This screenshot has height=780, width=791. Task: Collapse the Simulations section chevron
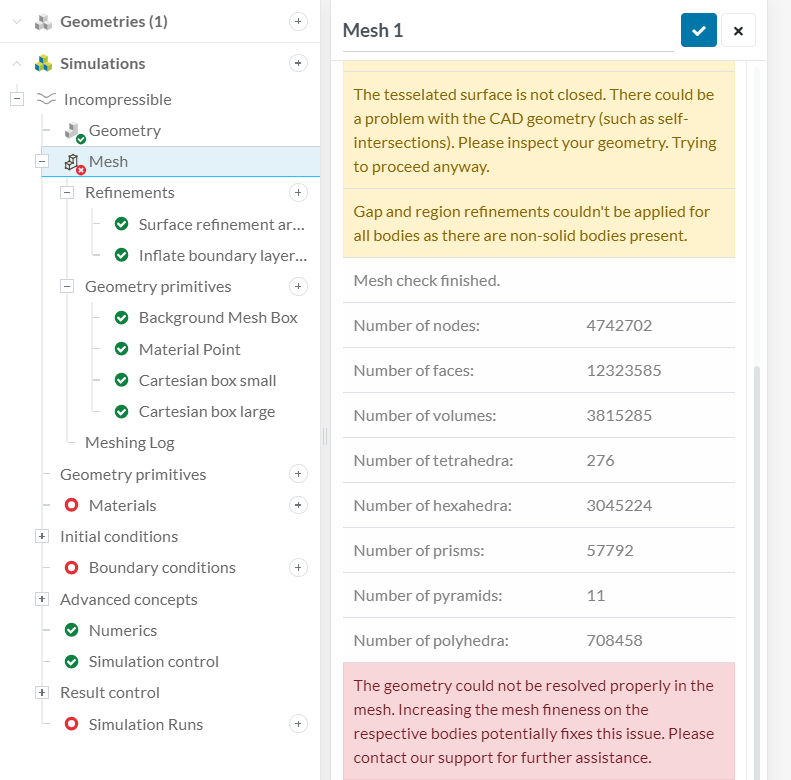pyautogui.click(x=17, y=64)
